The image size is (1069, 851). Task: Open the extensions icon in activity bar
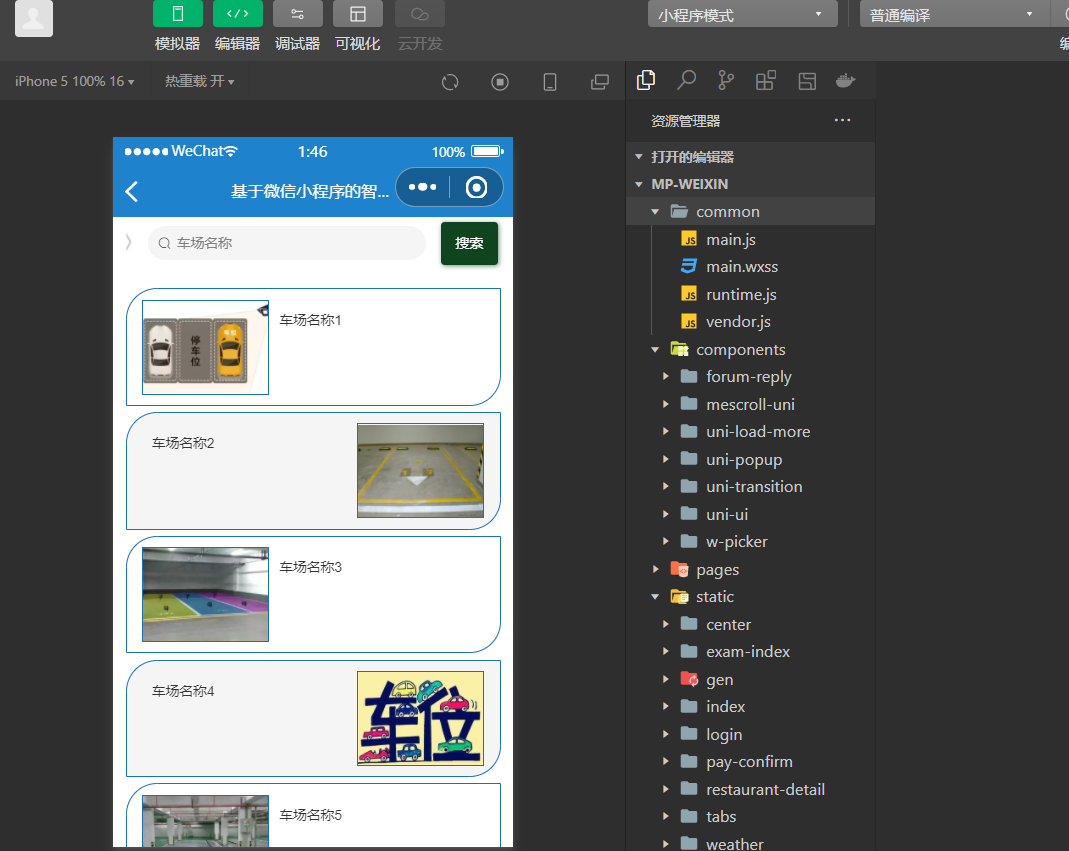766,80
